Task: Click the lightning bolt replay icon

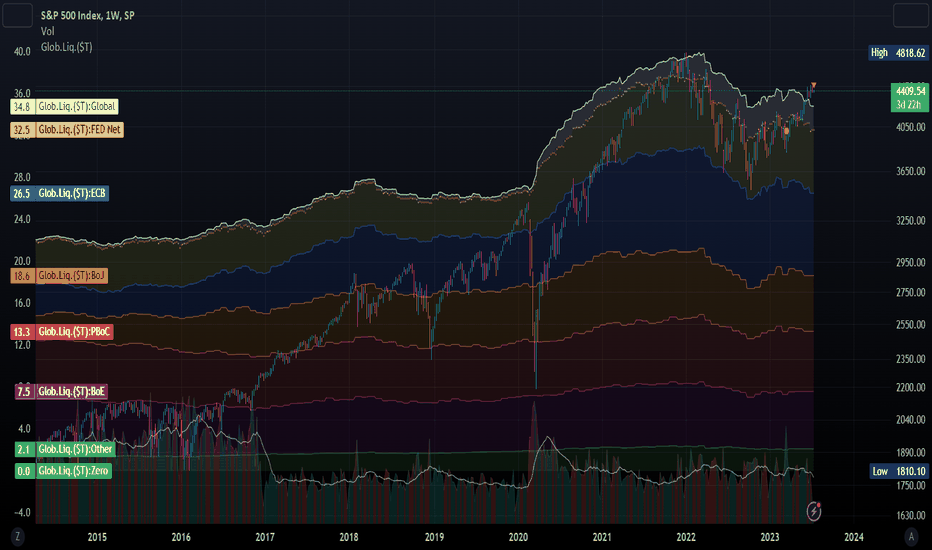Action: [814, 511]
